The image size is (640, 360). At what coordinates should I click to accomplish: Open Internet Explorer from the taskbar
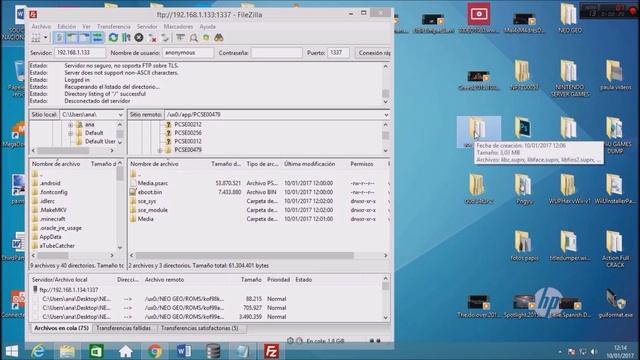pos(38,351)
